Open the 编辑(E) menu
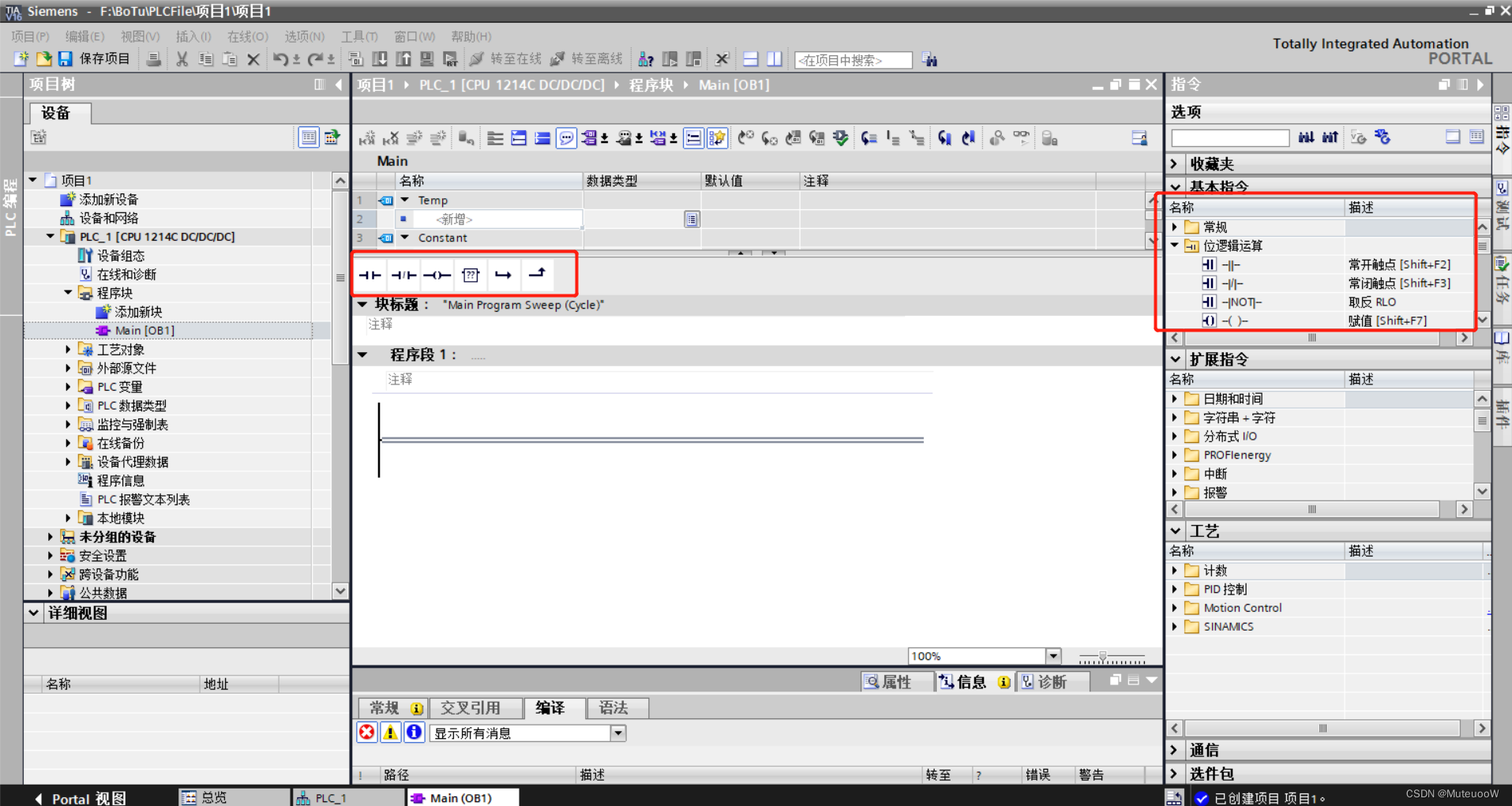The width and height of the screenshot is (1512, 806). point(84,36)
